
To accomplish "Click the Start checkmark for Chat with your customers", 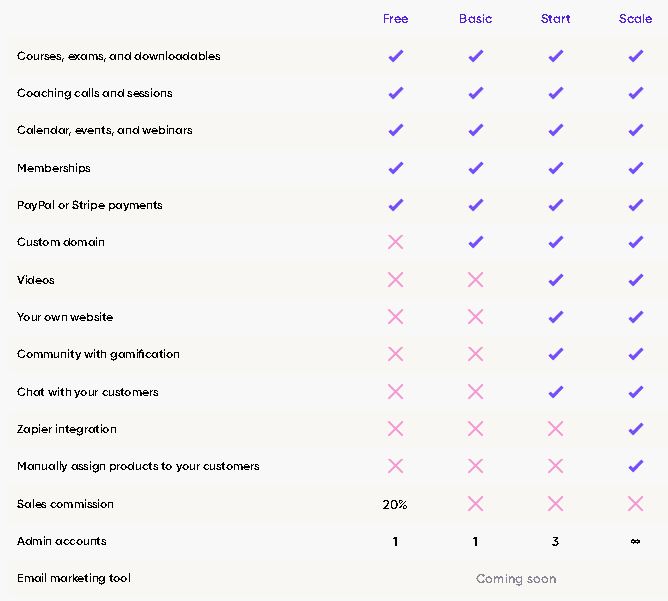I will pos(556,392).
